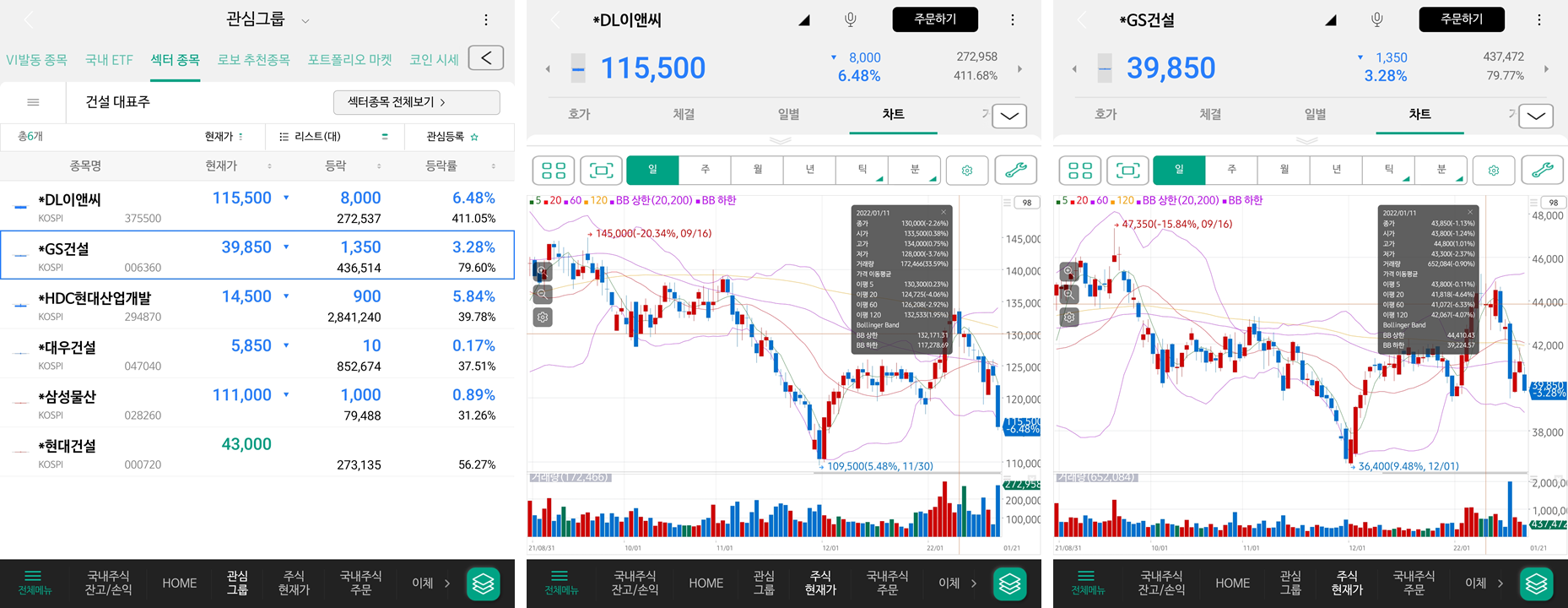The image size is (1568, 608).
Task: Open three-dot menu in GS건설 panel
Action: 1539,19
